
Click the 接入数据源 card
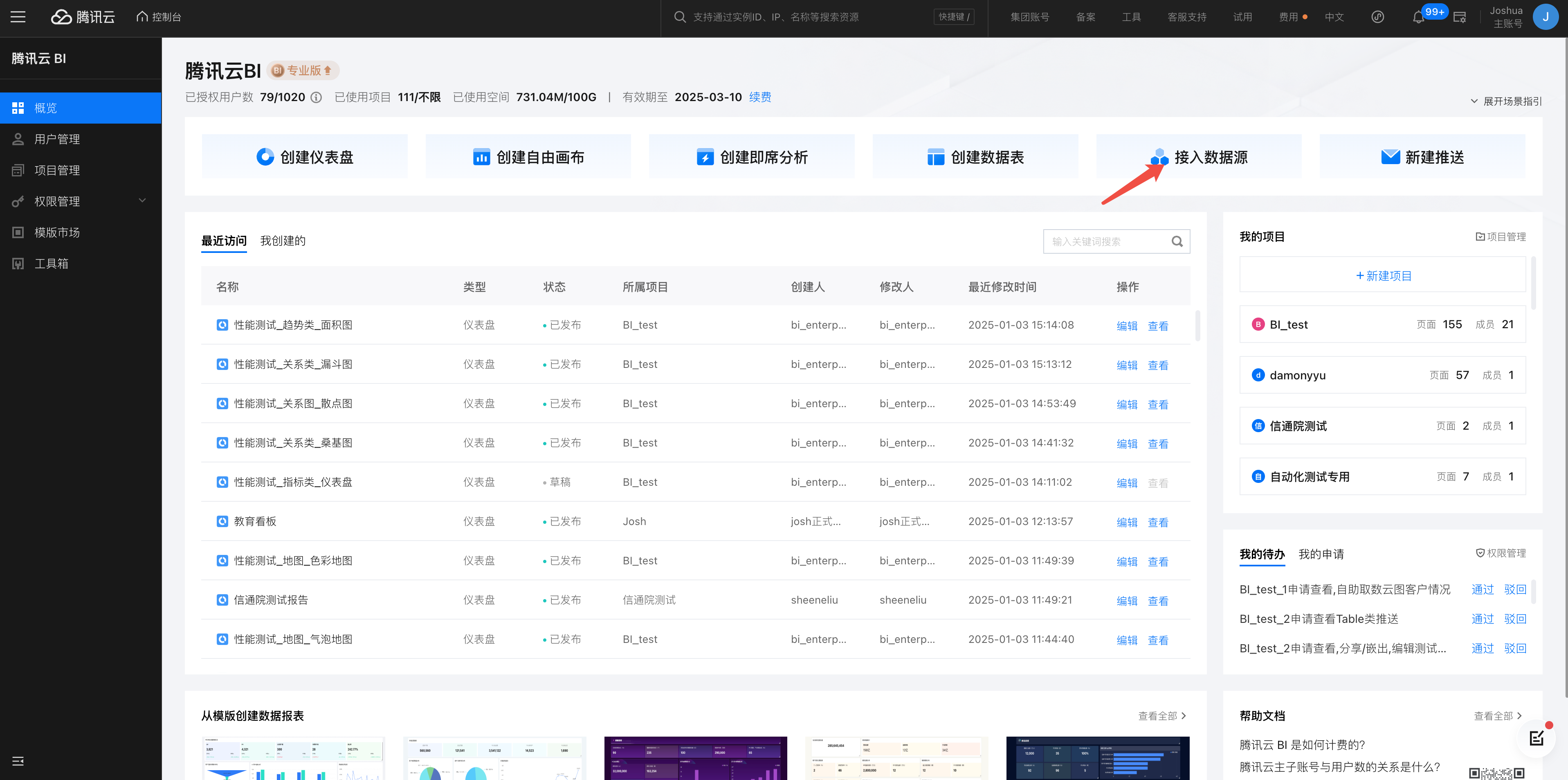click(1198, 157)
